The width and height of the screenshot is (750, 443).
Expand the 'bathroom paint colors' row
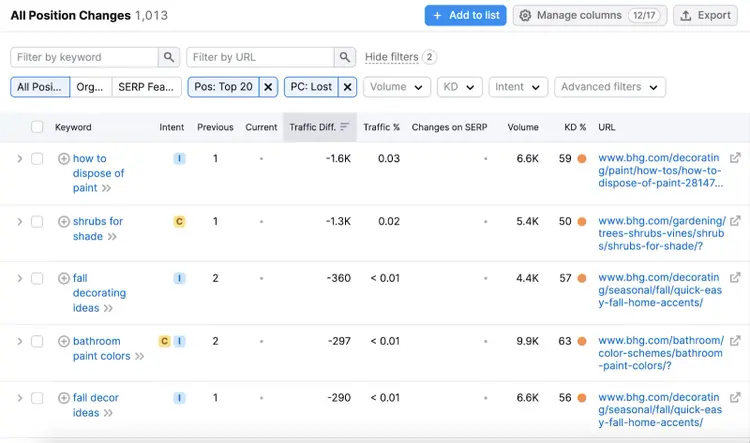click(x=20, y=341)
